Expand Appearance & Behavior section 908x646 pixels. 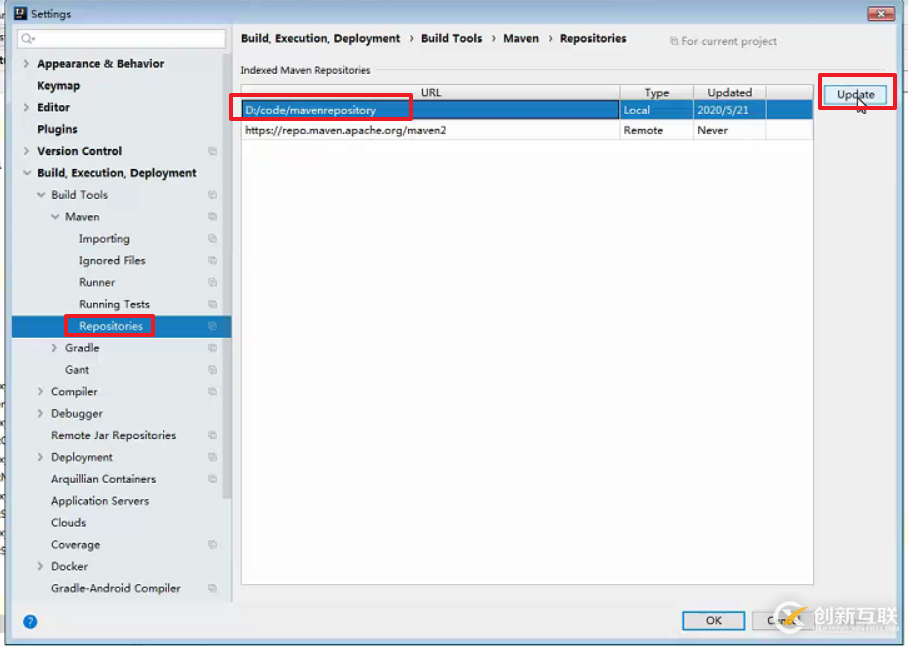pyautogui.click(x=26, y=64)
